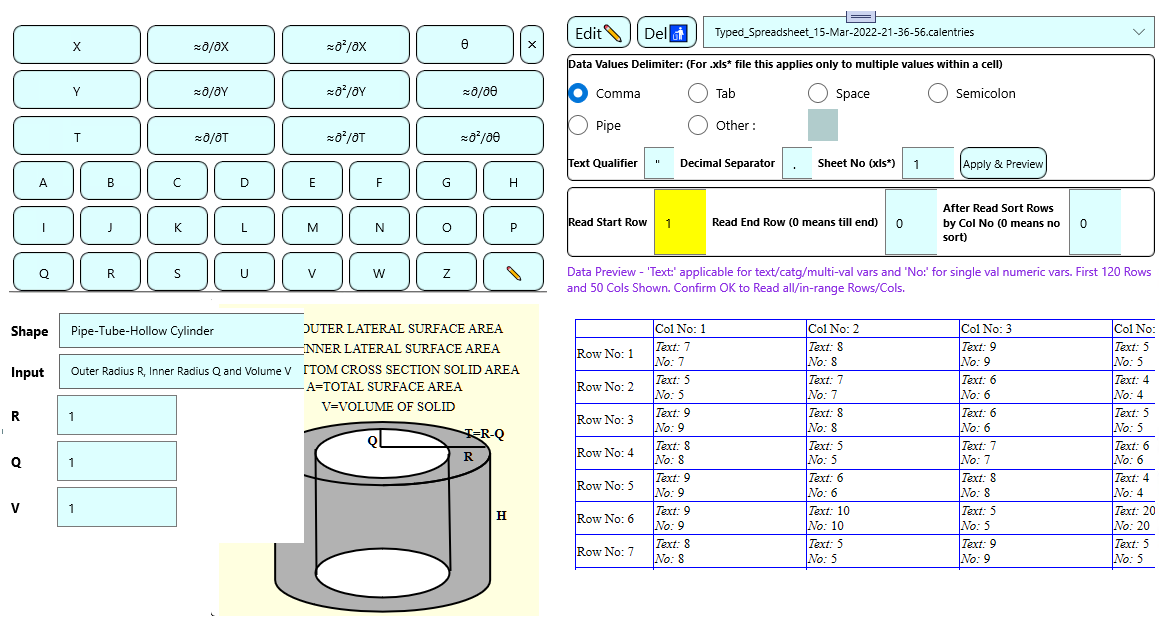Click the letter A key
The height and width of the screenshot is (637, 1160).
[x=44, y=181]
